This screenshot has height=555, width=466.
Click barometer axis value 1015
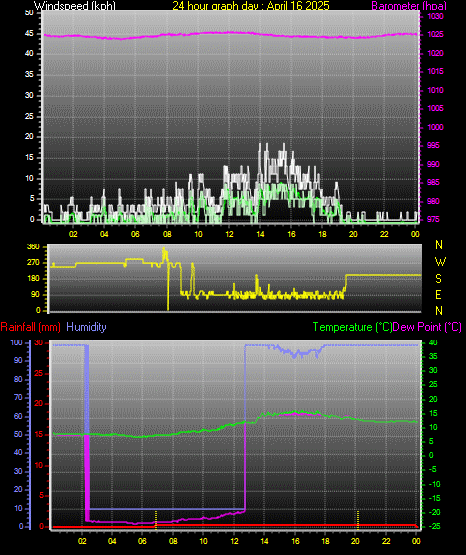[x=435, y=71]
